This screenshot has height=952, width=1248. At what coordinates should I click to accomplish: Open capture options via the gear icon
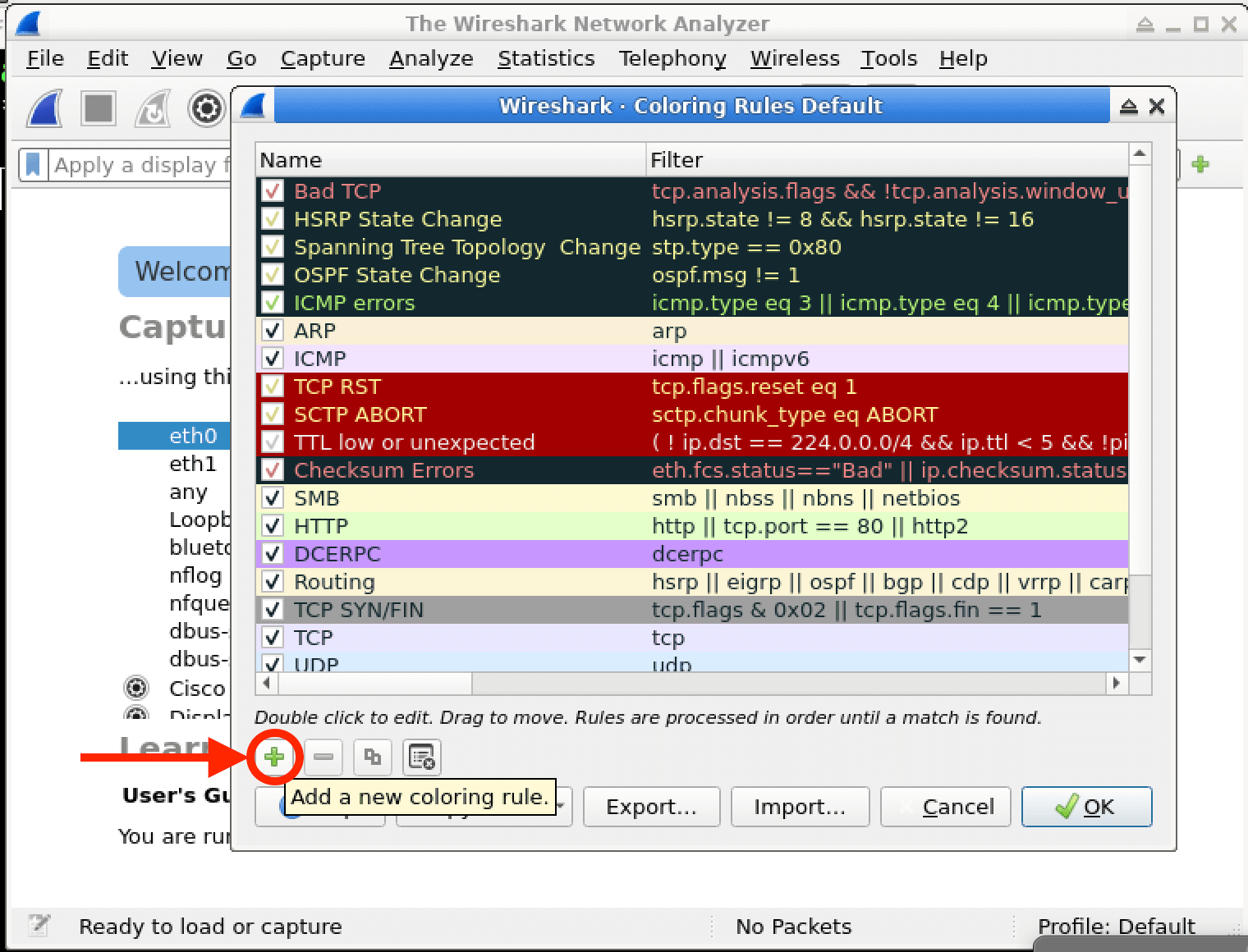tap(206, 108)
